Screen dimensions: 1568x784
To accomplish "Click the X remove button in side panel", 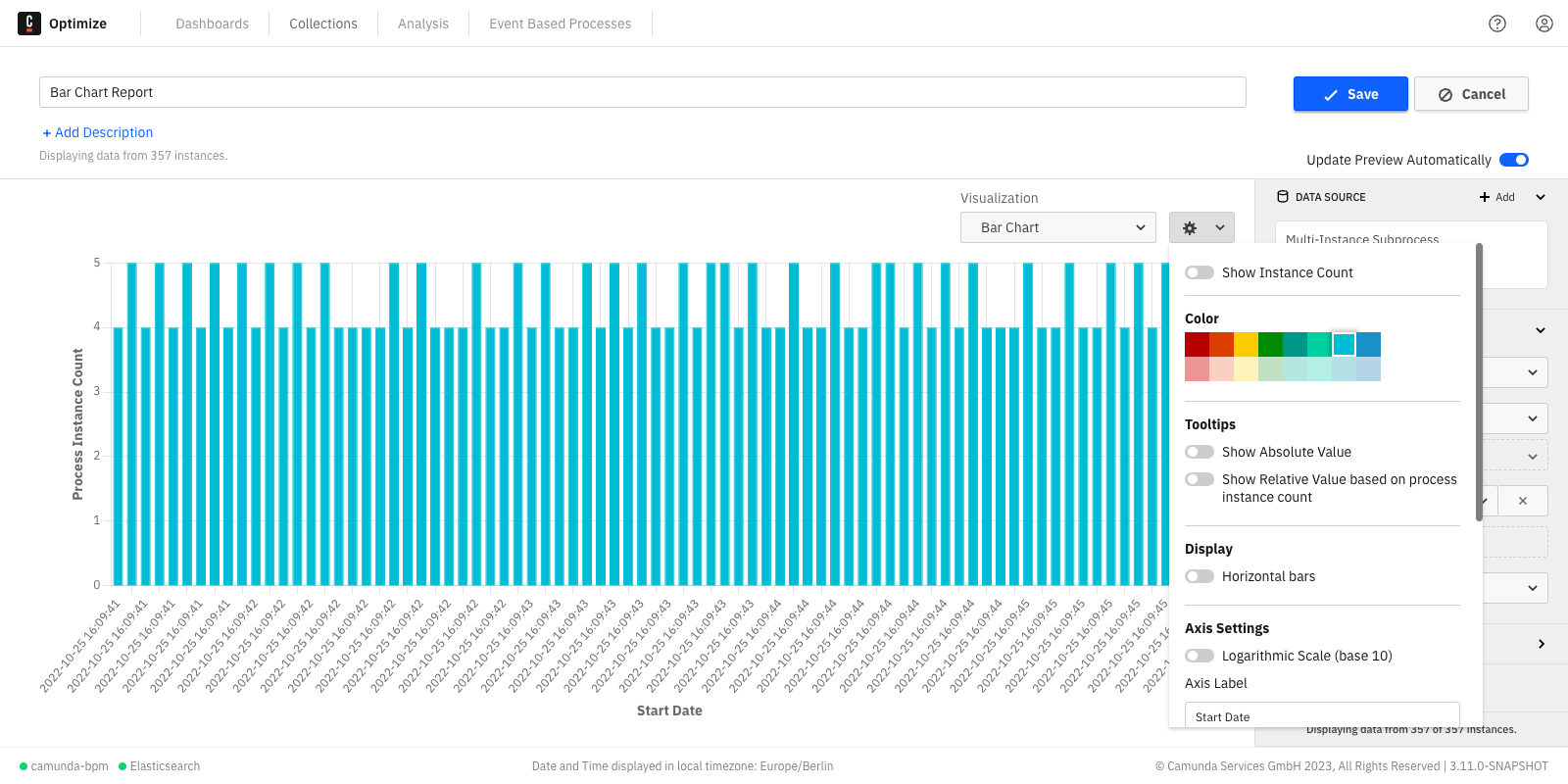I will click(x=1523, y=501).
